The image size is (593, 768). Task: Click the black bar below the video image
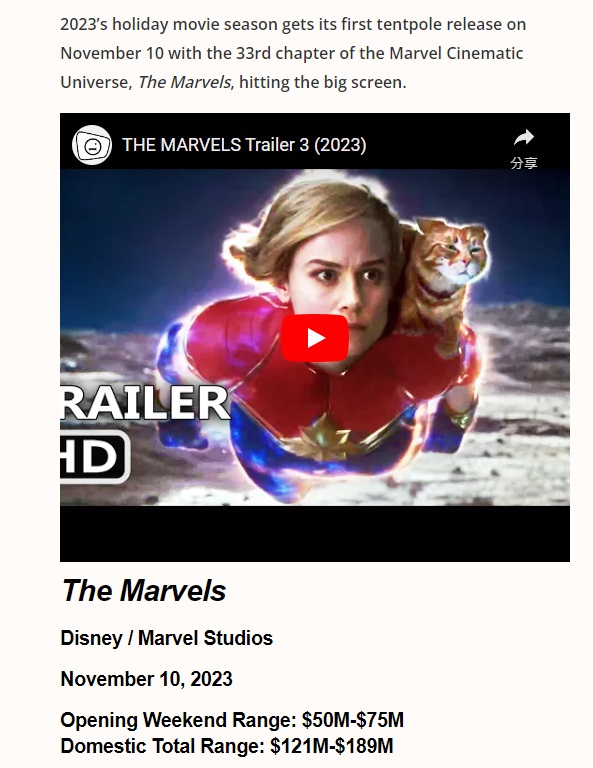coord(315,533)
